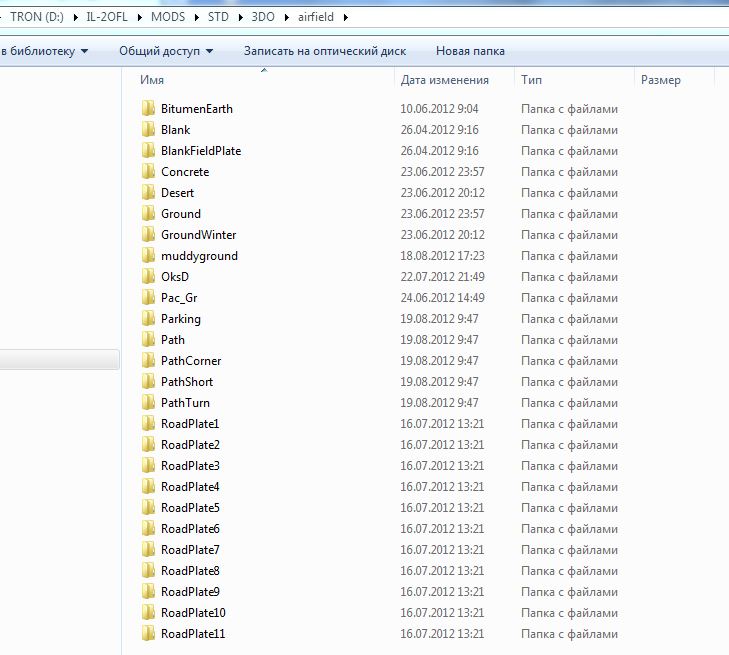This screenshot has height=655, width=729.
Task: Click the RoadPlate3 folder icon
Action: [x=148, y=465]
